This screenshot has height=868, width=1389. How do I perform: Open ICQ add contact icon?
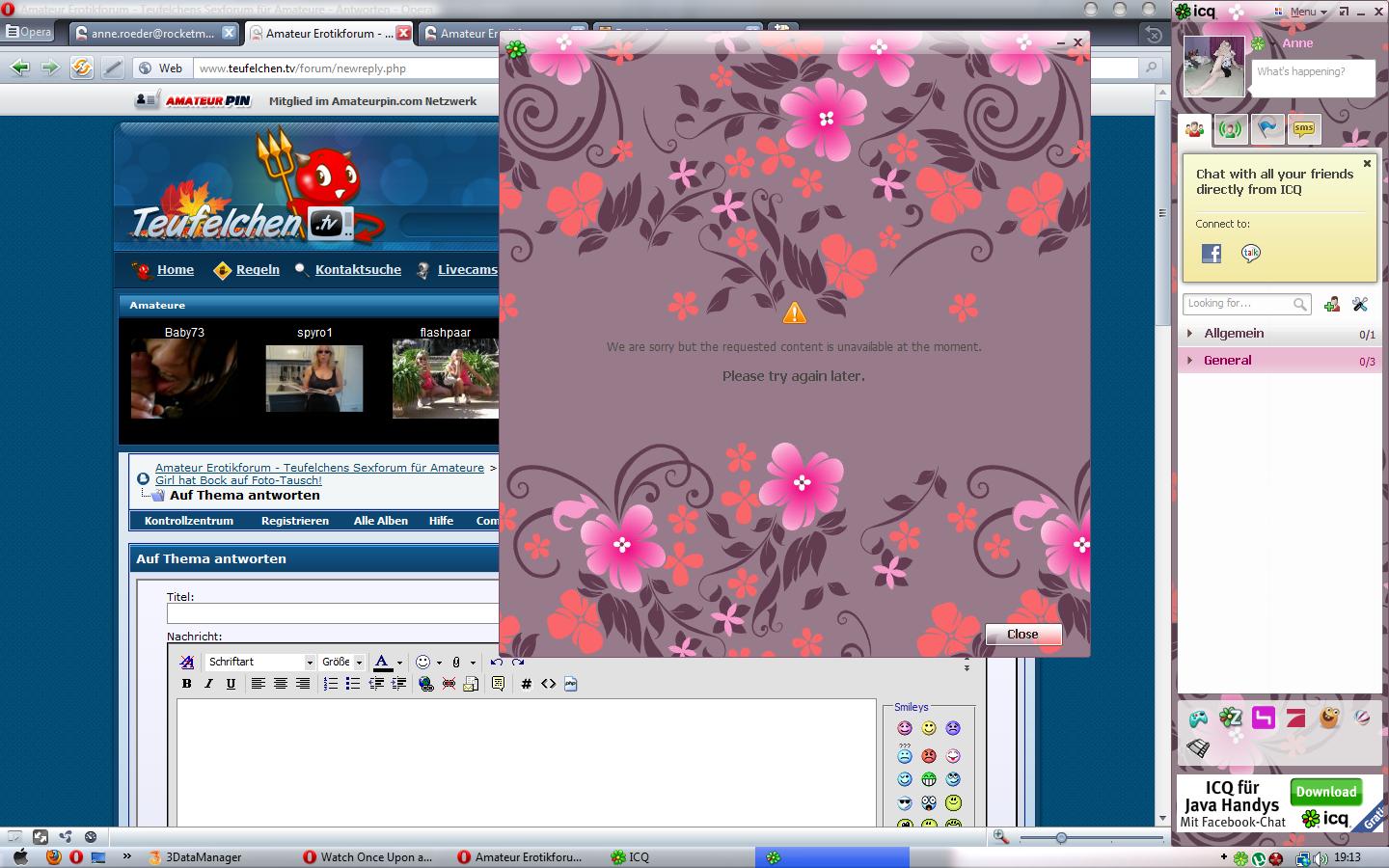click(1332, 305)
